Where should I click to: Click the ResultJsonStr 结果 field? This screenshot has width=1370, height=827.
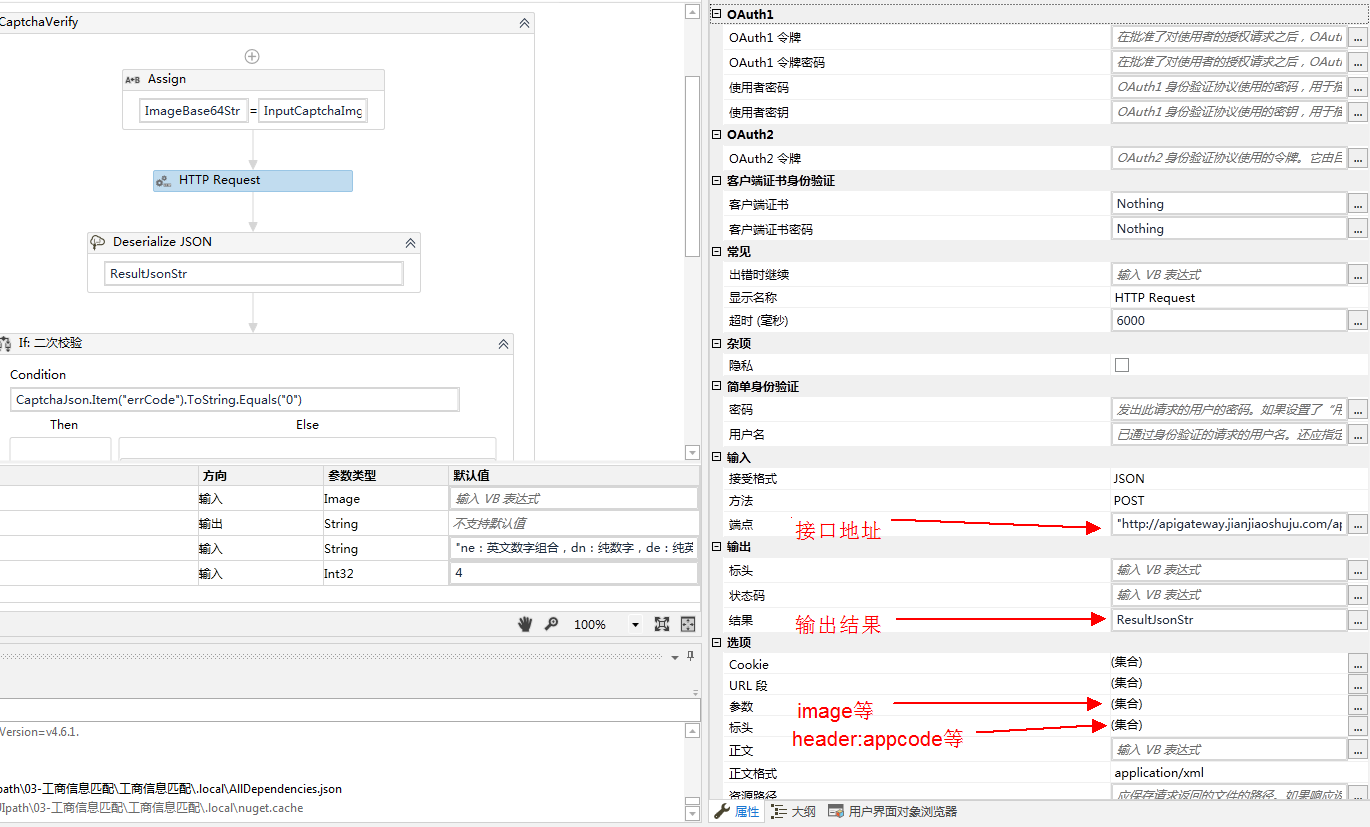click(x=1229, y=620)
